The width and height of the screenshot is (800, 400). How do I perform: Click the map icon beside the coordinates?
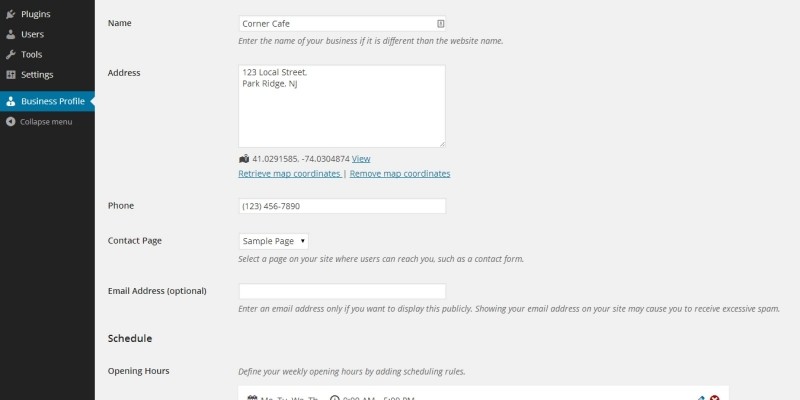coord(244,158)
